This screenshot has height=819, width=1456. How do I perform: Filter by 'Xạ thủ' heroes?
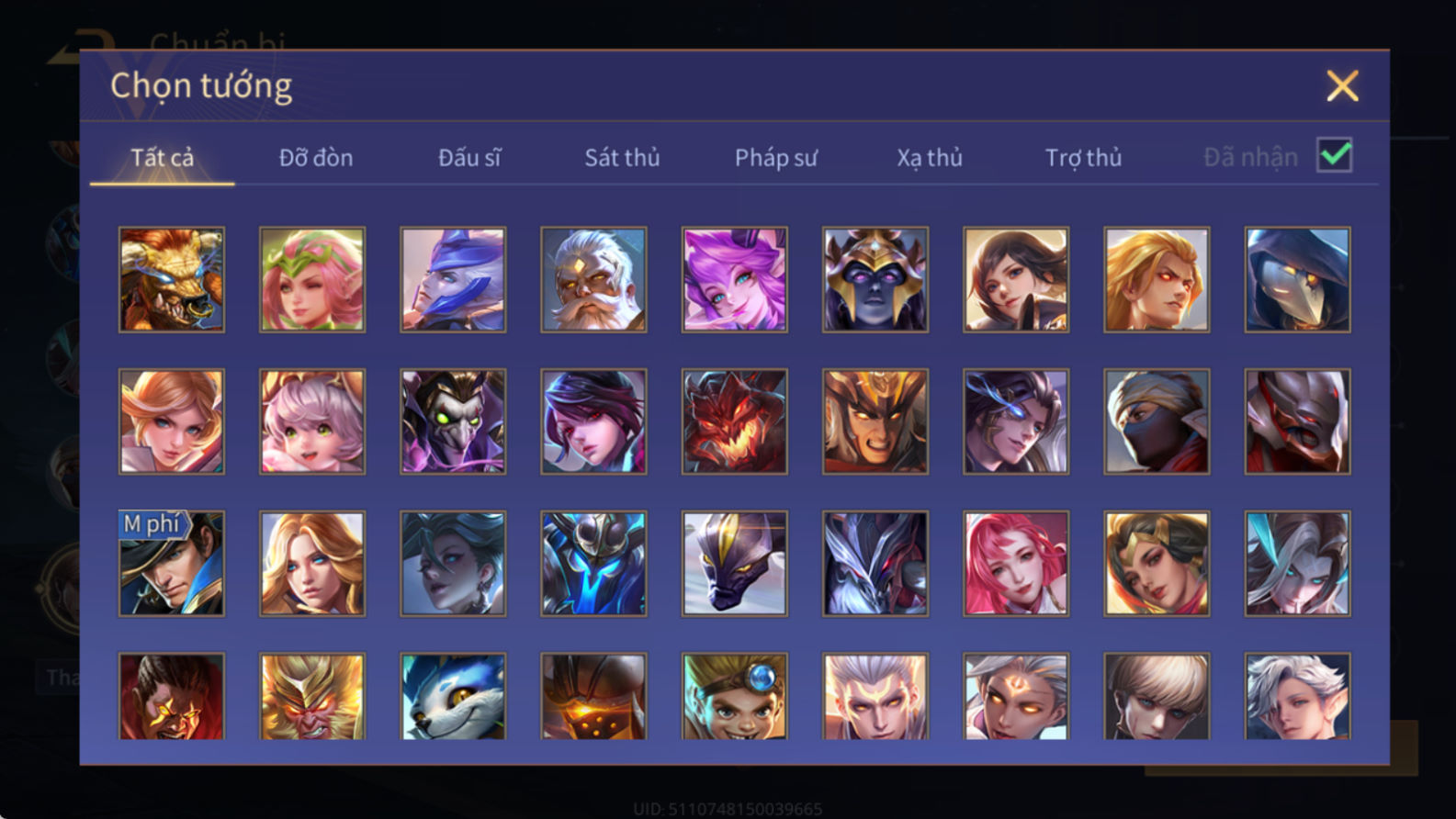click(x=930, y=158)
